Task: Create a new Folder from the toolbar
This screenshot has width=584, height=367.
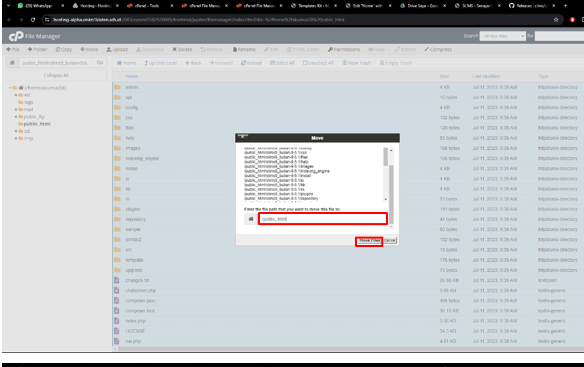Action: (37, 50)
